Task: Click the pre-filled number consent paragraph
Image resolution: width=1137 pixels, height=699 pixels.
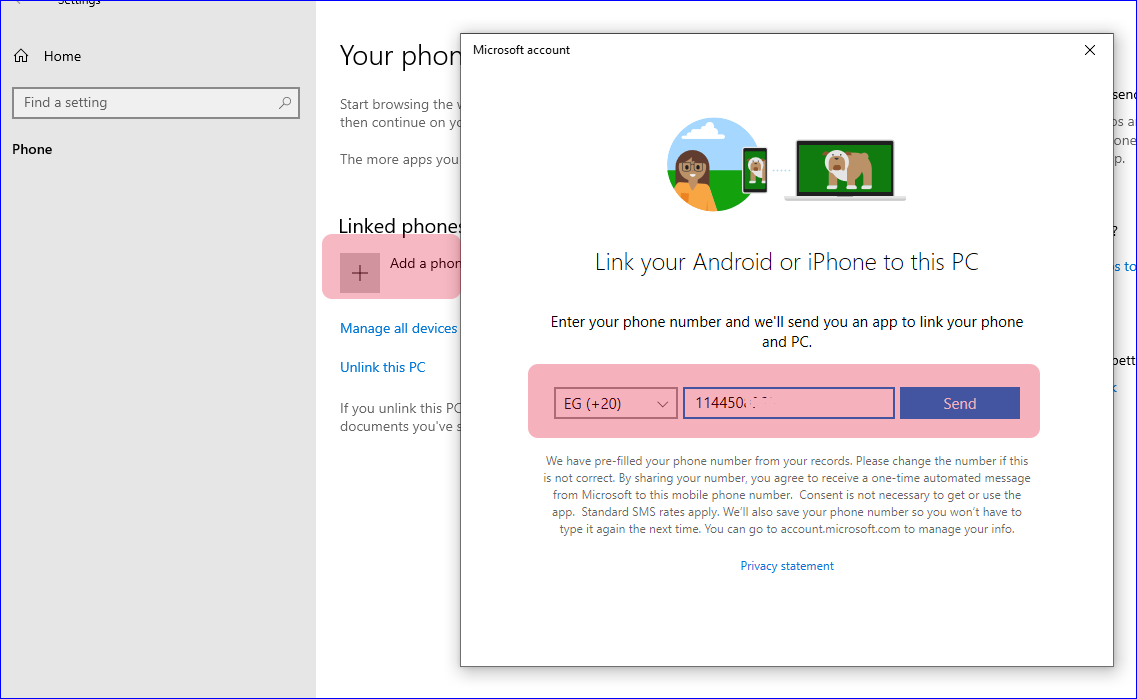Action: click(x=787, y=495)
